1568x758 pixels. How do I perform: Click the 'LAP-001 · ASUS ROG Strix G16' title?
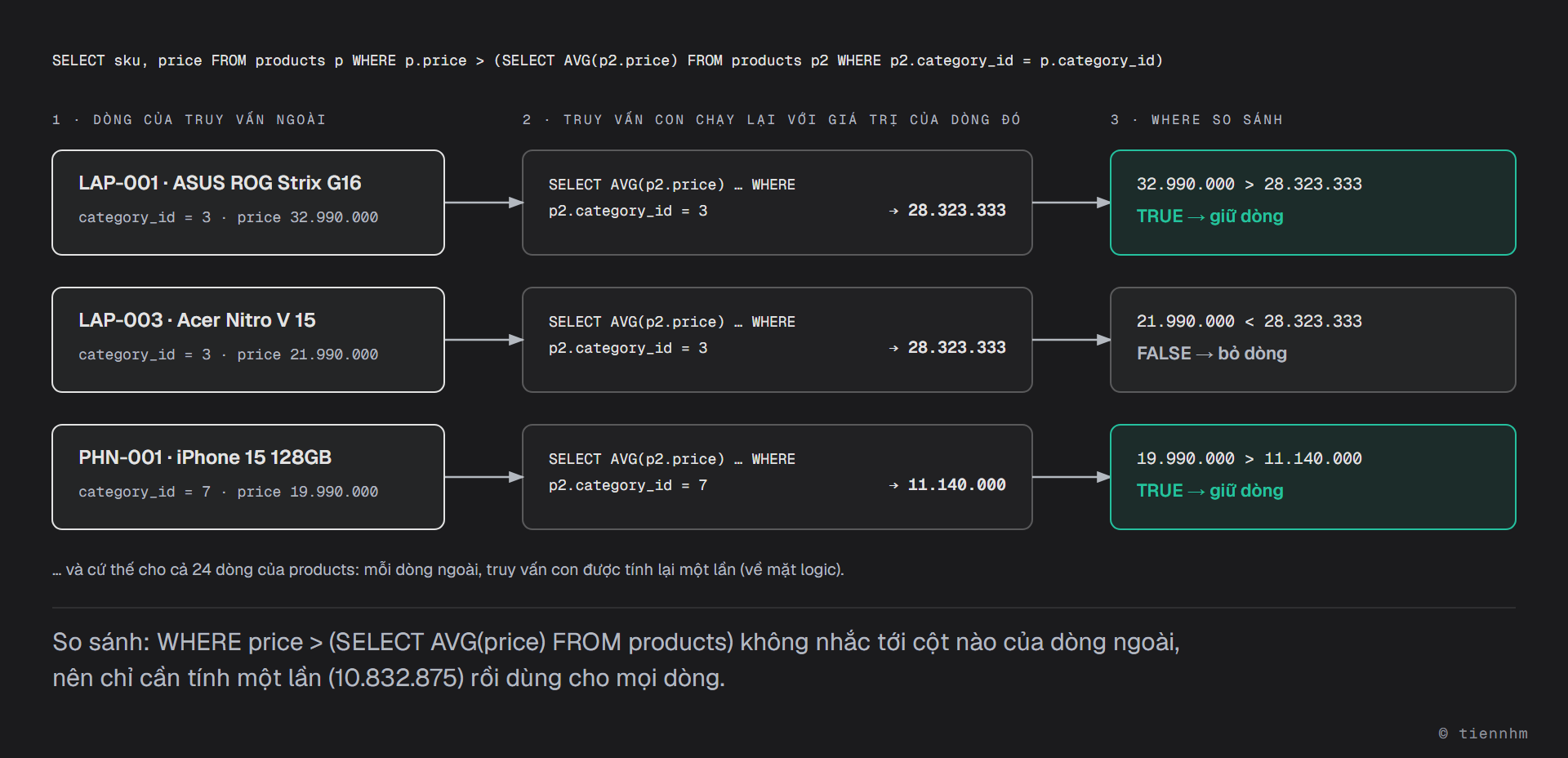point(220,183)
